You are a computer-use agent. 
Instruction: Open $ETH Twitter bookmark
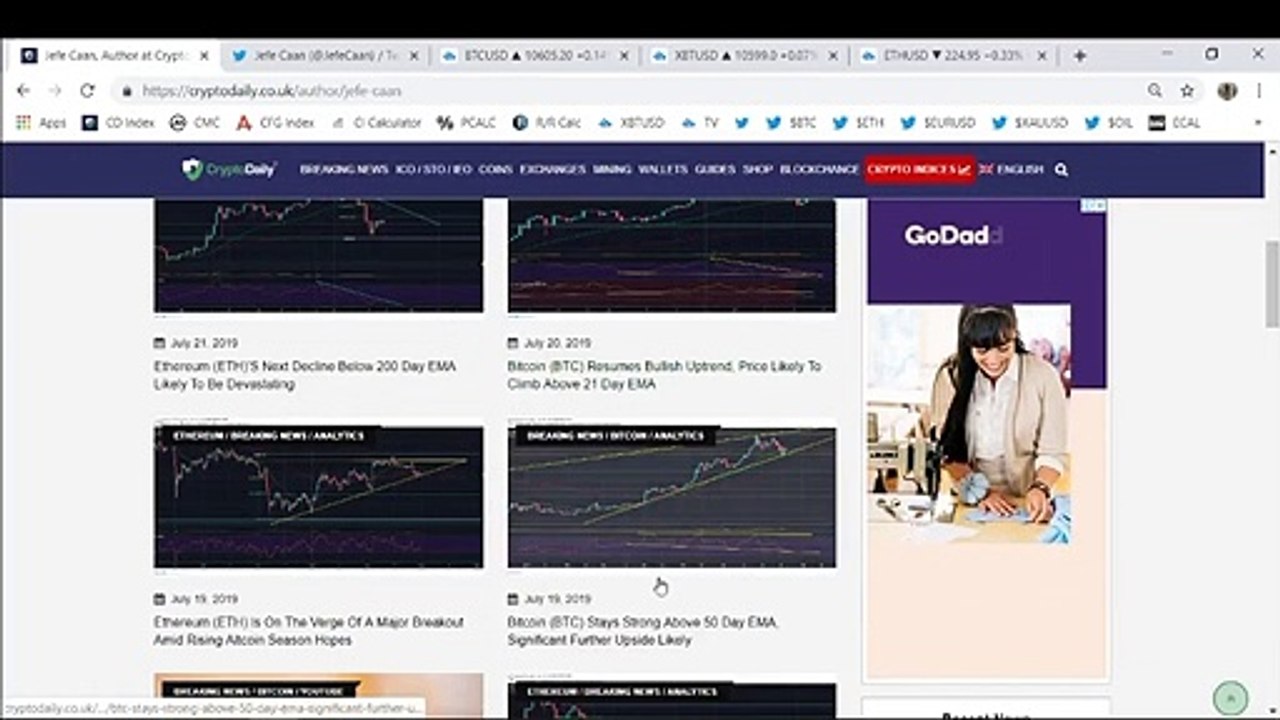(858, 123)
